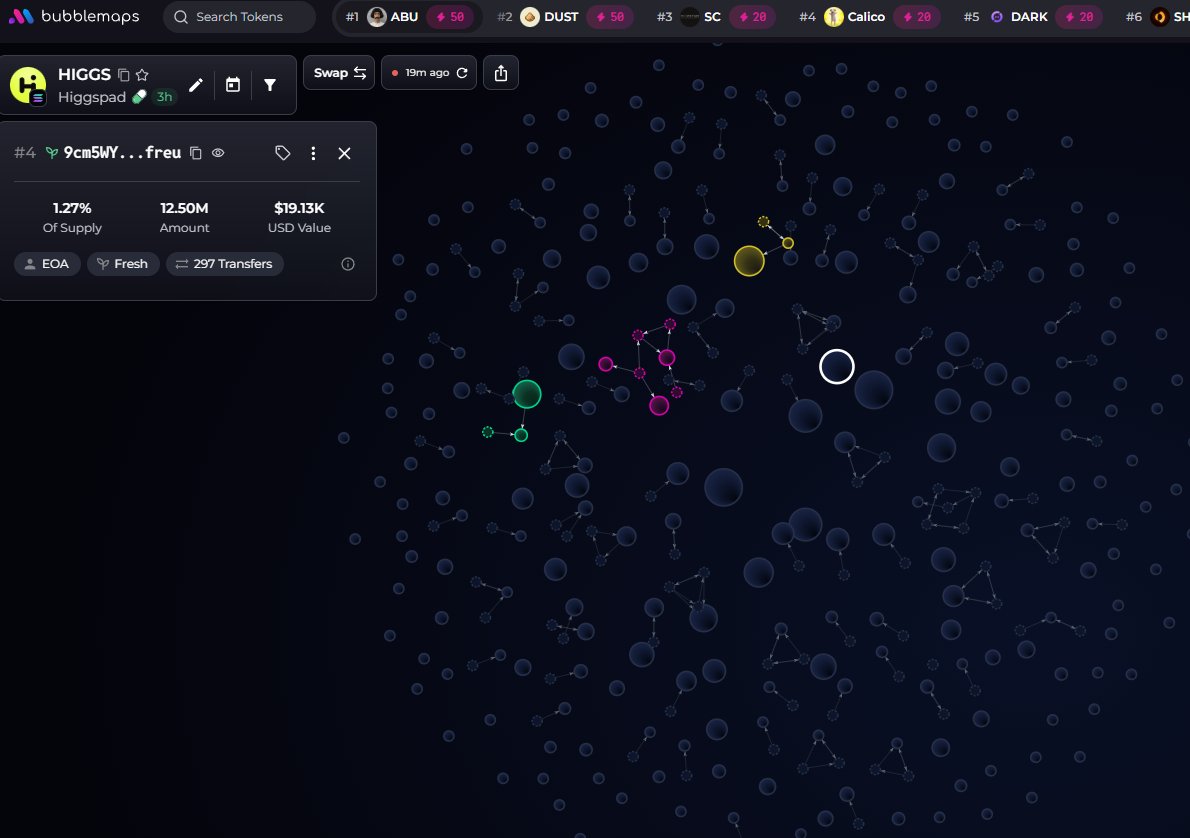This screenshot has width=1190, height=838.
Task: Open the three-dot wallet options menu
Action: coord(313,153)
